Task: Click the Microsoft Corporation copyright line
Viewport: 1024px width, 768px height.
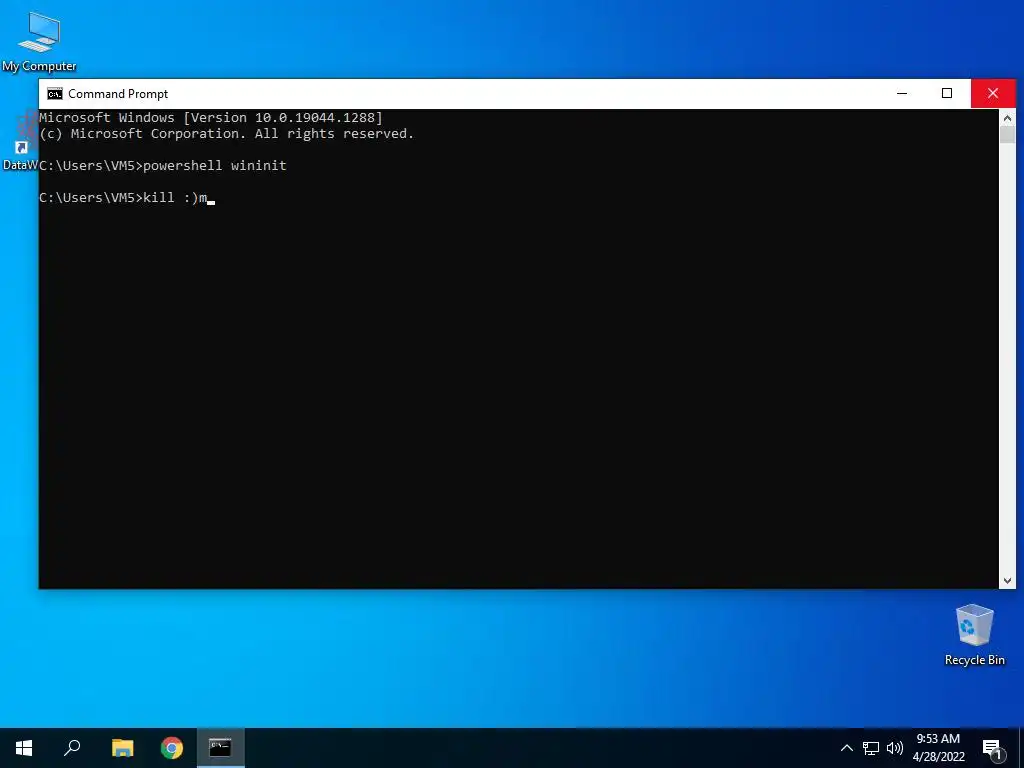Action: [x=227, y=134]
